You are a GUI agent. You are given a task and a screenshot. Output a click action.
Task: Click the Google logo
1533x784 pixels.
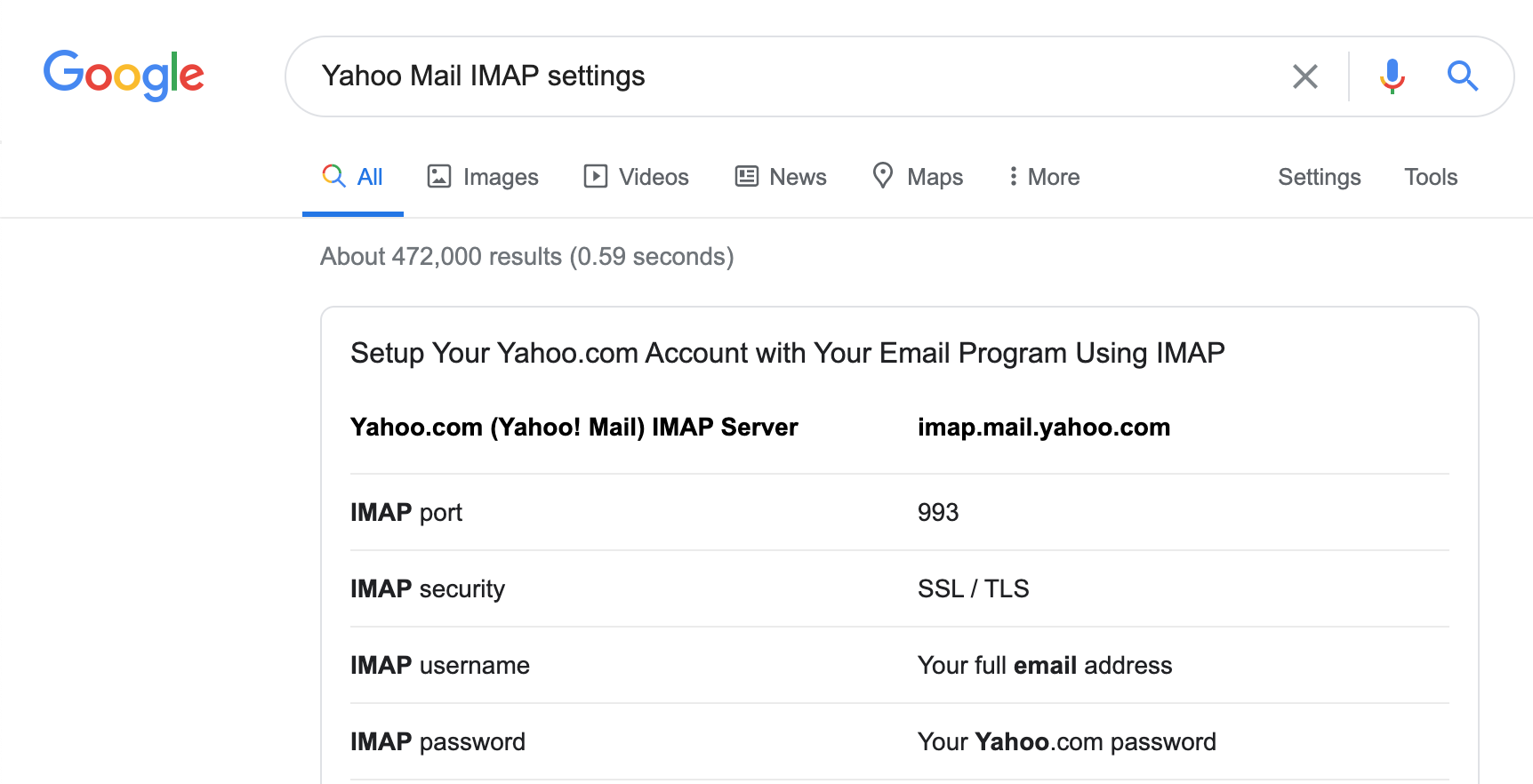[x=124, y=76]
